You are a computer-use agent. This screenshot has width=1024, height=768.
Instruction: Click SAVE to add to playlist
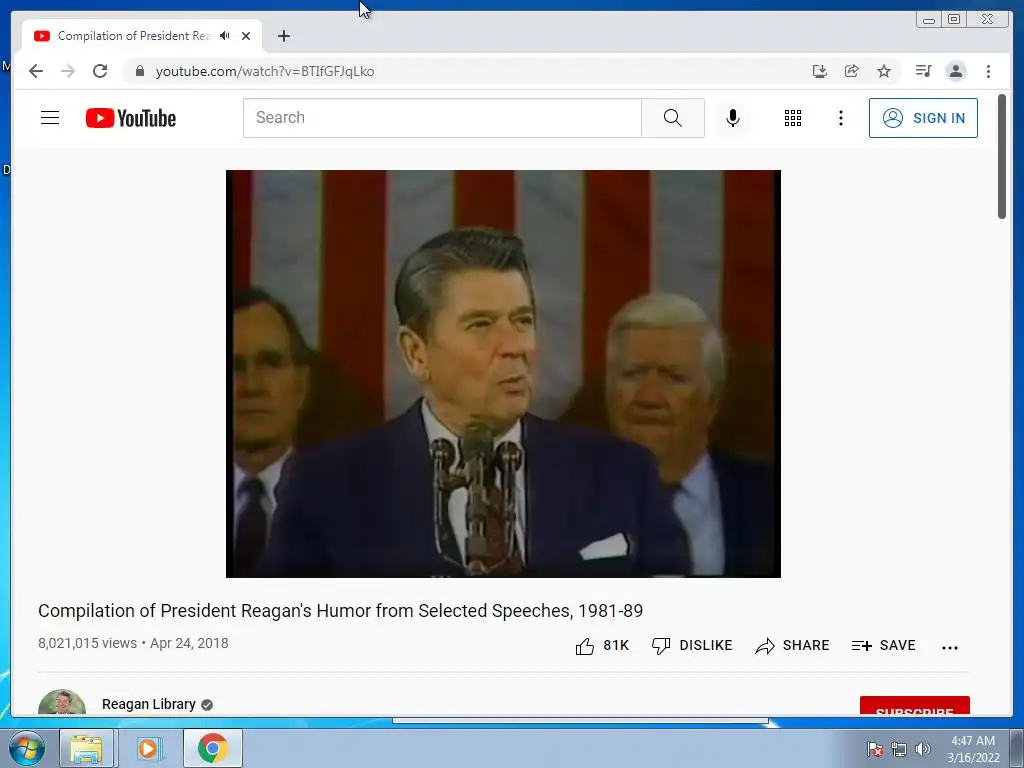(x=884, y=646)
